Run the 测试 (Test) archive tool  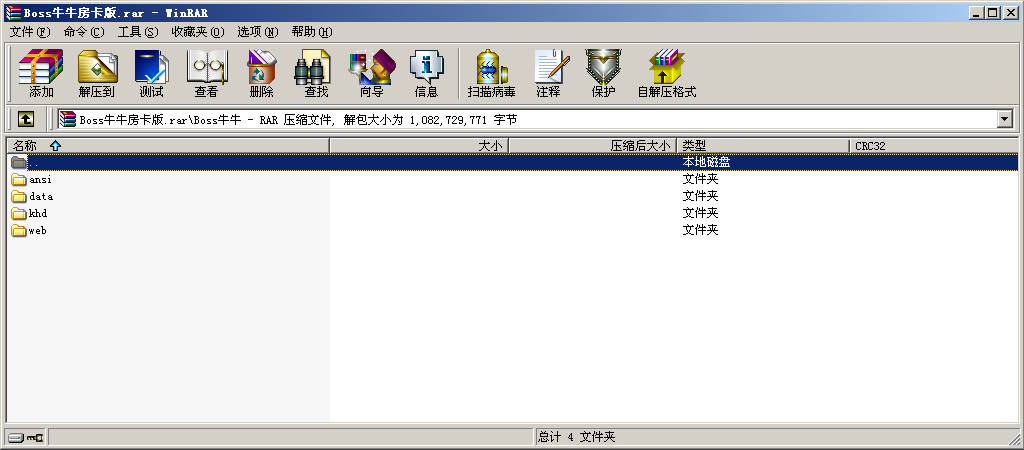click(152, 73)
